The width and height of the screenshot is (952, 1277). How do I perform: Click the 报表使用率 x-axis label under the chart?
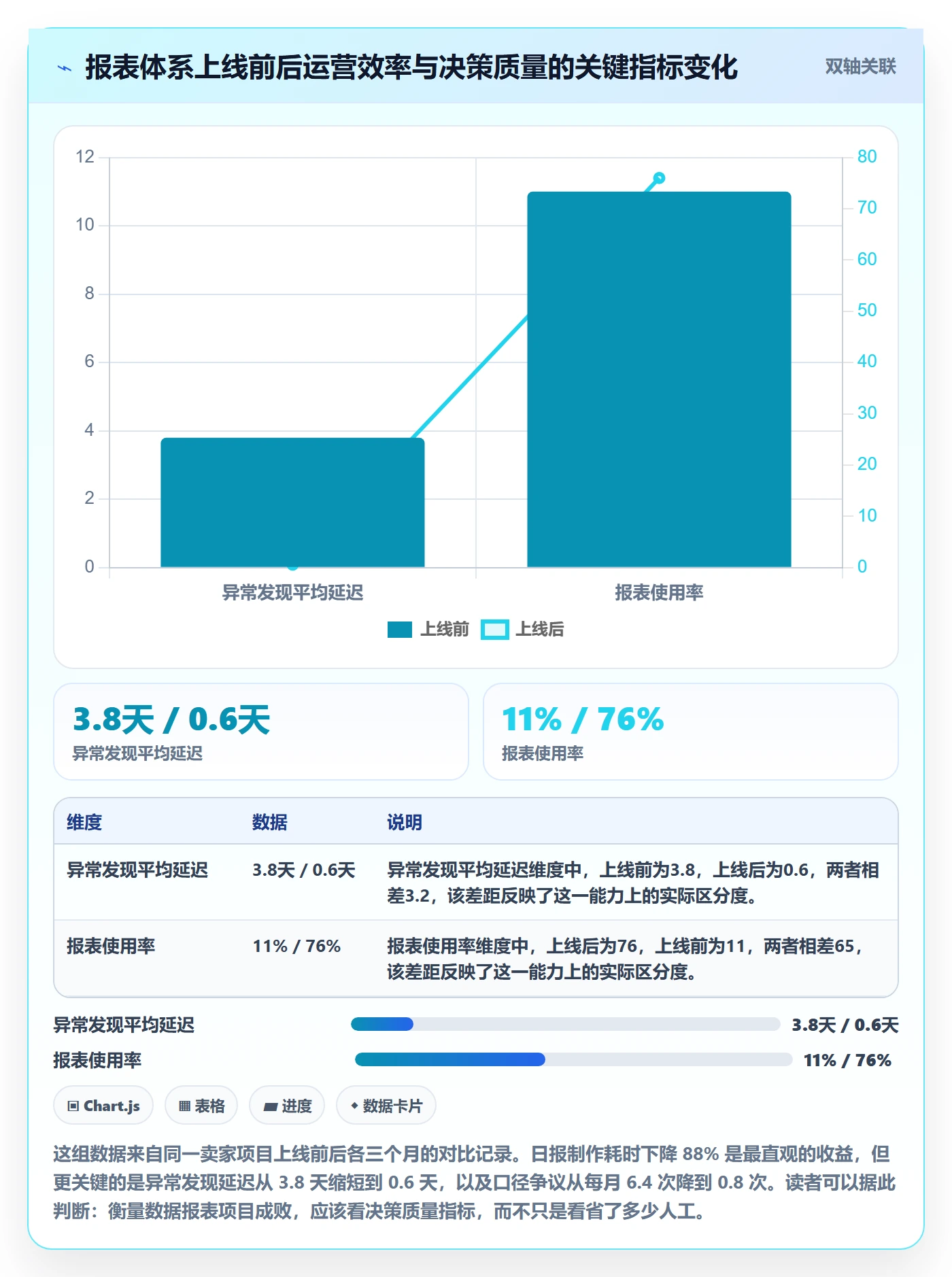pyautogui.click(x=659, y=593)
